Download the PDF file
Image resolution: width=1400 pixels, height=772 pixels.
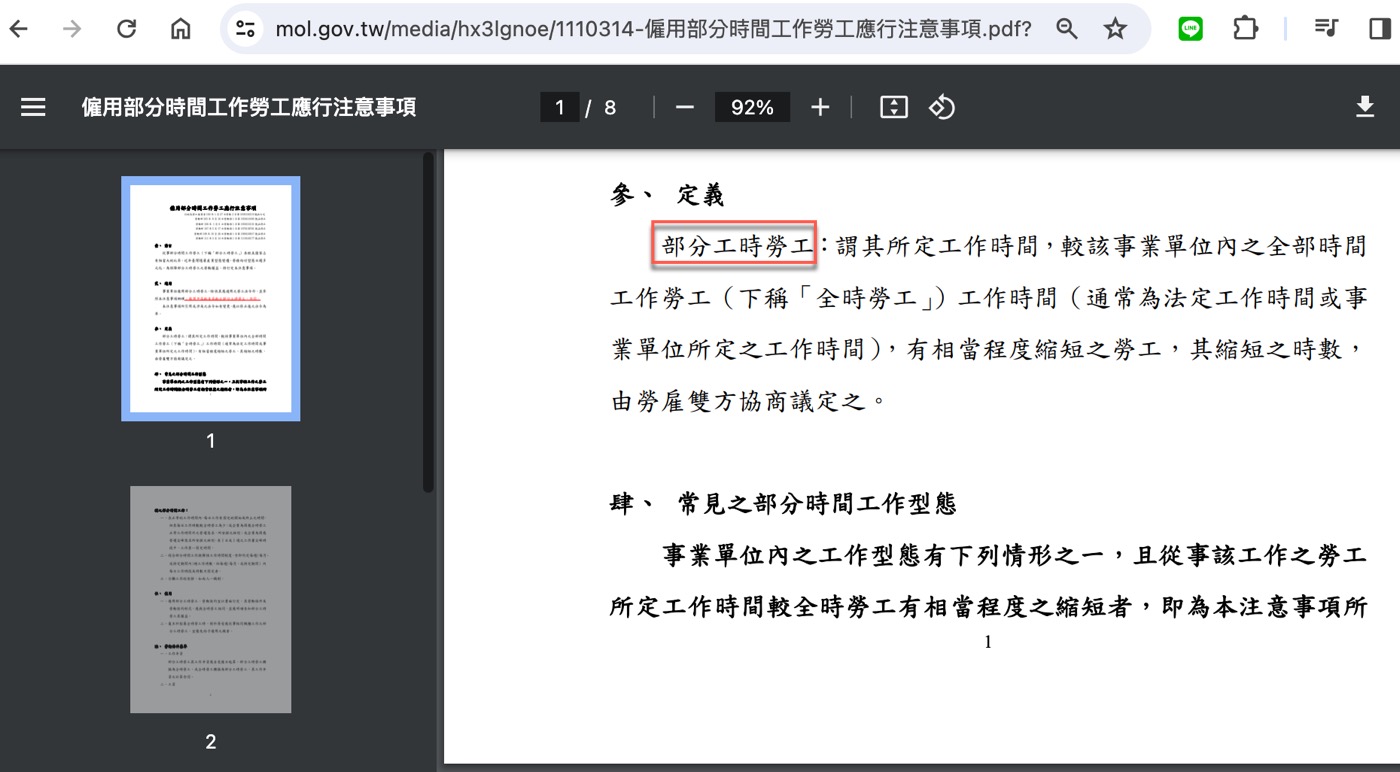click(x=1365, y=107)
